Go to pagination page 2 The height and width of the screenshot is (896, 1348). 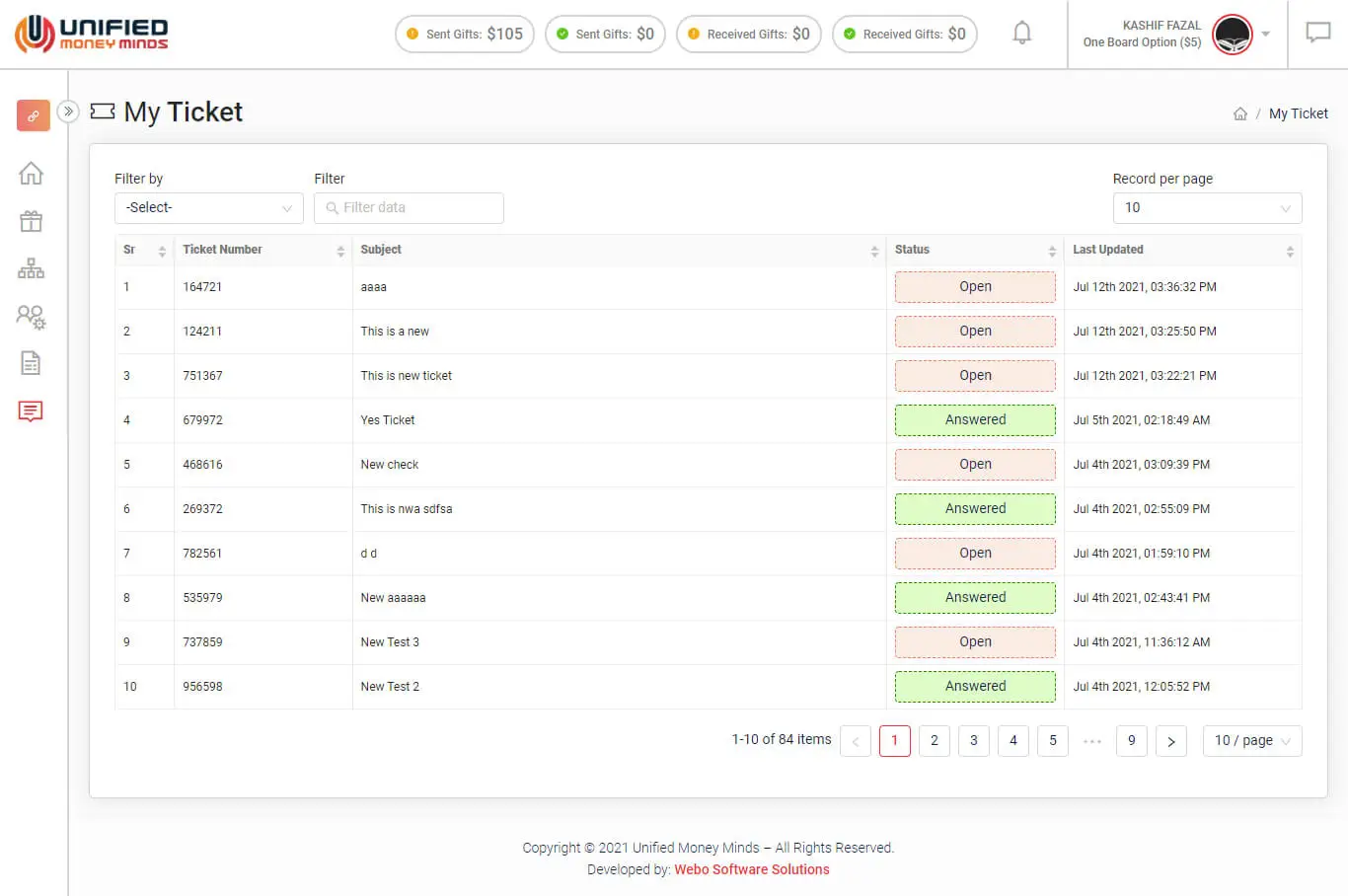coord(934,741)
